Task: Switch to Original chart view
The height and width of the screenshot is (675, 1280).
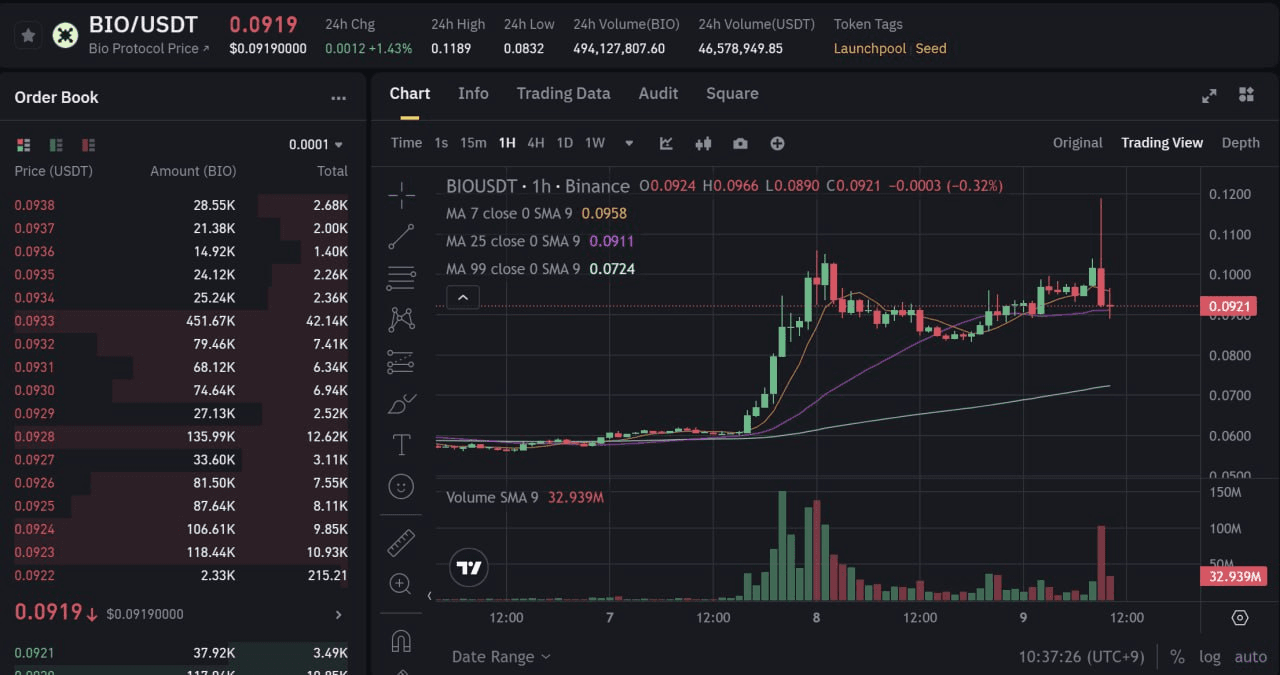Action: (1077, 143)
